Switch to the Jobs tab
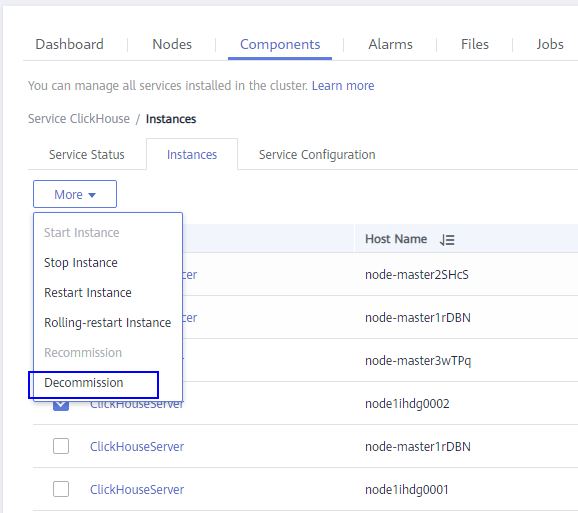578x513 pixels. point(550,44)
